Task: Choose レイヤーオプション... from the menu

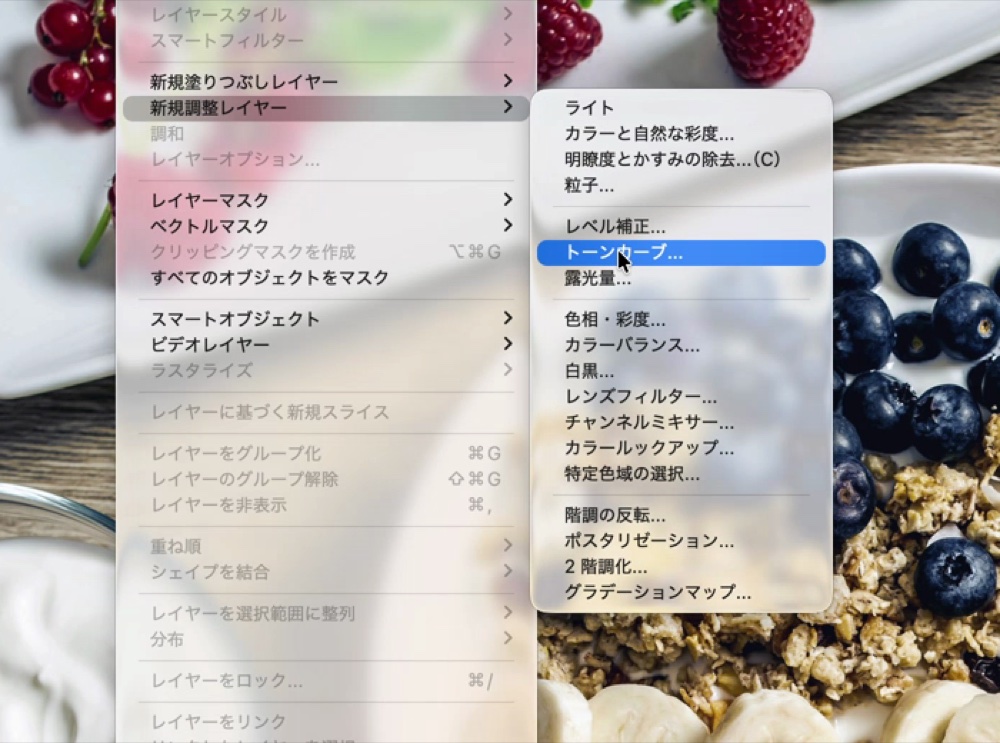Action: pos(326,159)
